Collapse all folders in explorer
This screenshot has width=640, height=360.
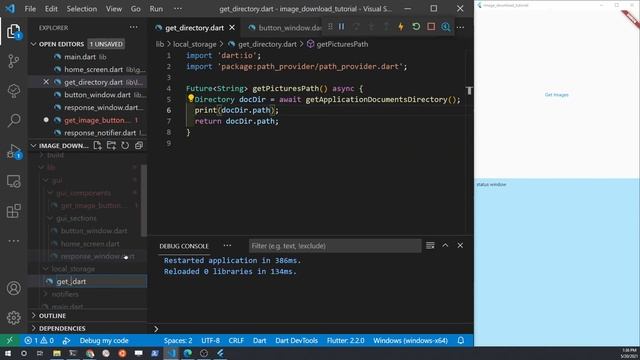pos(139,145)
